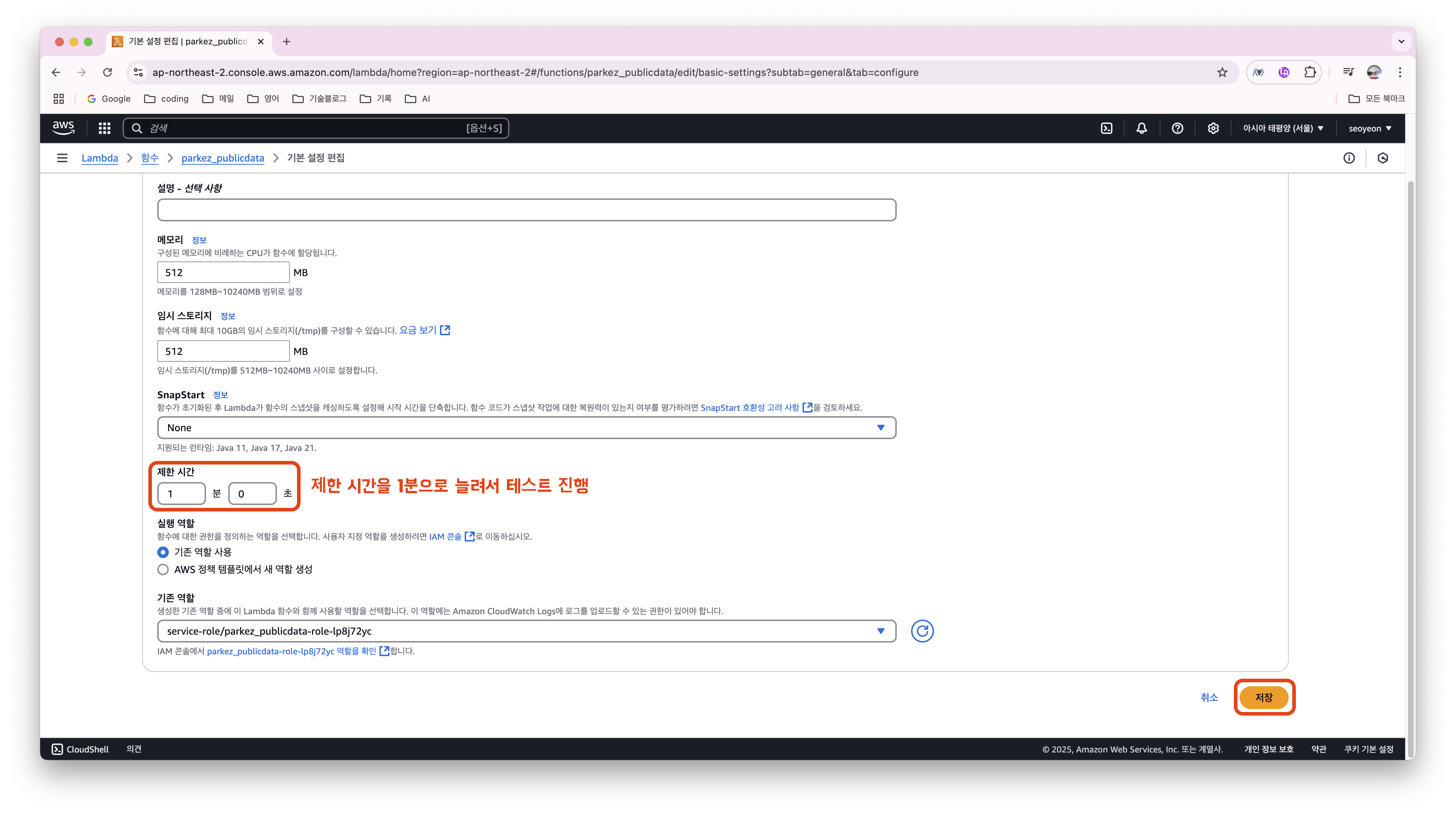Select 기존 역할 사용 radio button
This screenshot has width=1456, height=813.
[163, 552]
